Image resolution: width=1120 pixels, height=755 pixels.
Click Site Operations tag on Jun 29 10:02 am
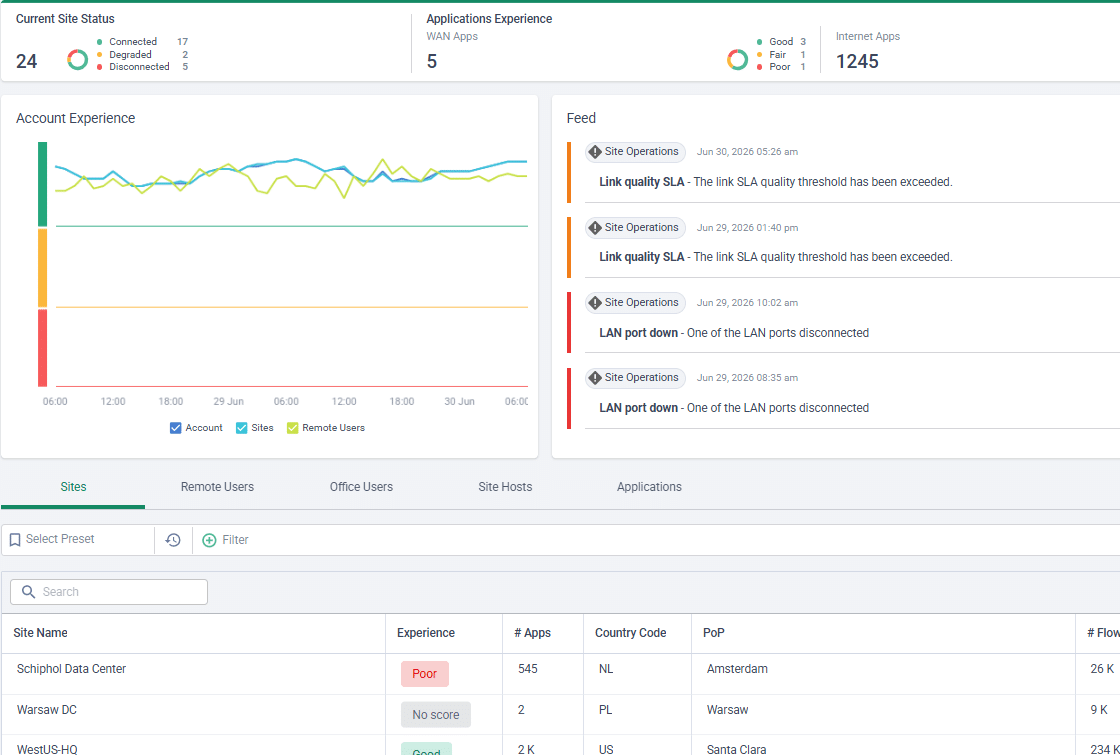[635, 303]
